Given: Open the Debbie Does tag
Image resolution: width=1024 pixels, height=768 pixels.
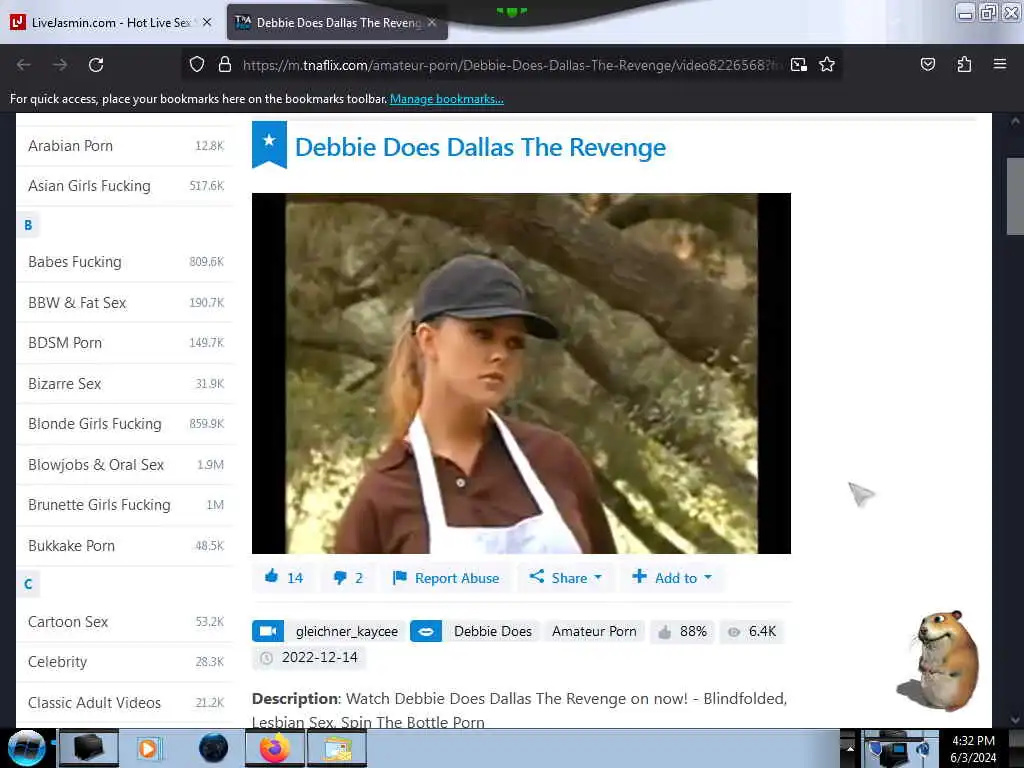Looking at the screenshot, I should tap(493, 632).
